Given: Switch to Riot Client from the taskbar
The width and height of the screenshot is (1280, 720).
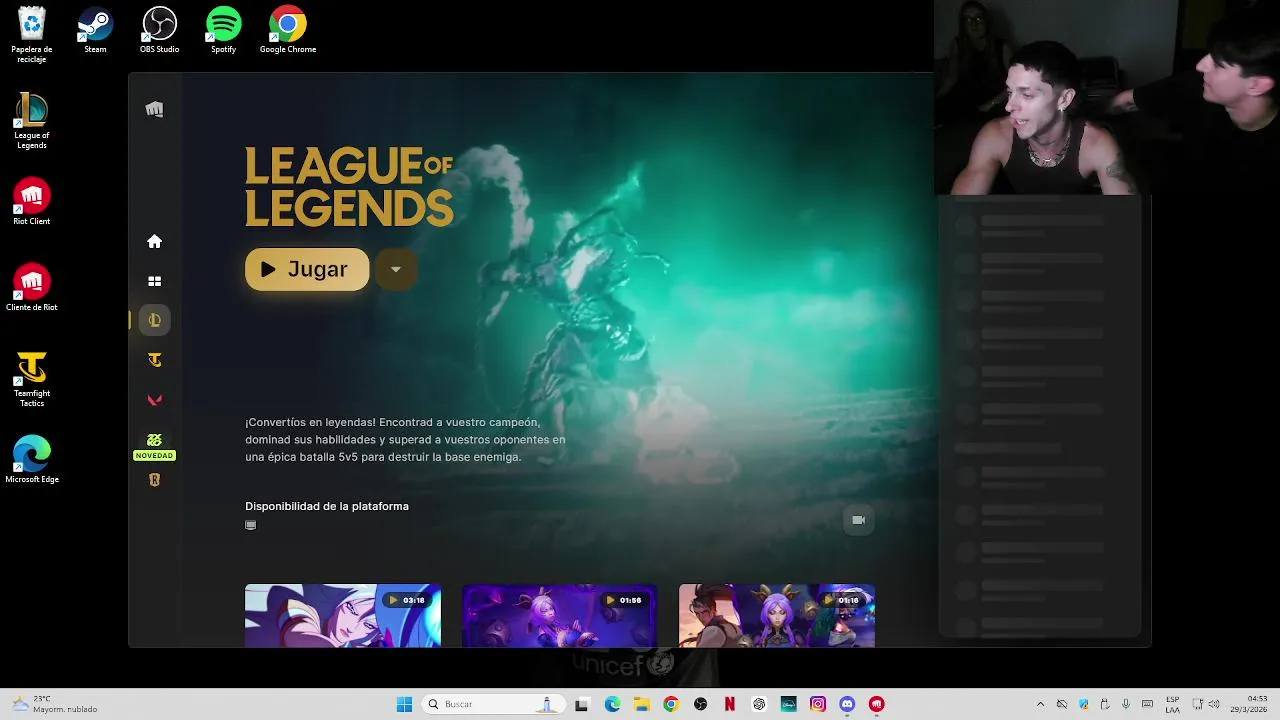Looking at the screenshot, I should 877,704.
